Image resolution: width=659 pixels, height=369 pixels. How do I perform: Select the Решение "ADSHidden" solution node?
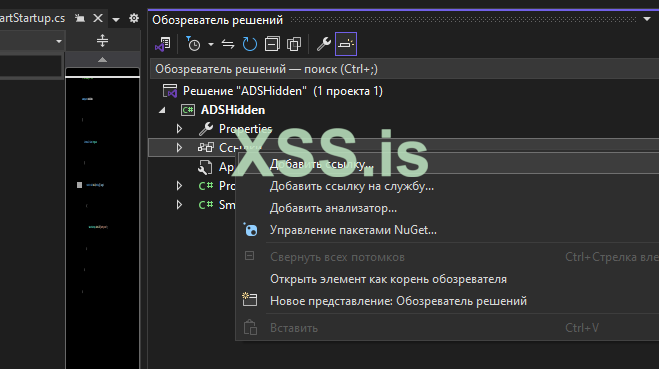coord(282,91)
